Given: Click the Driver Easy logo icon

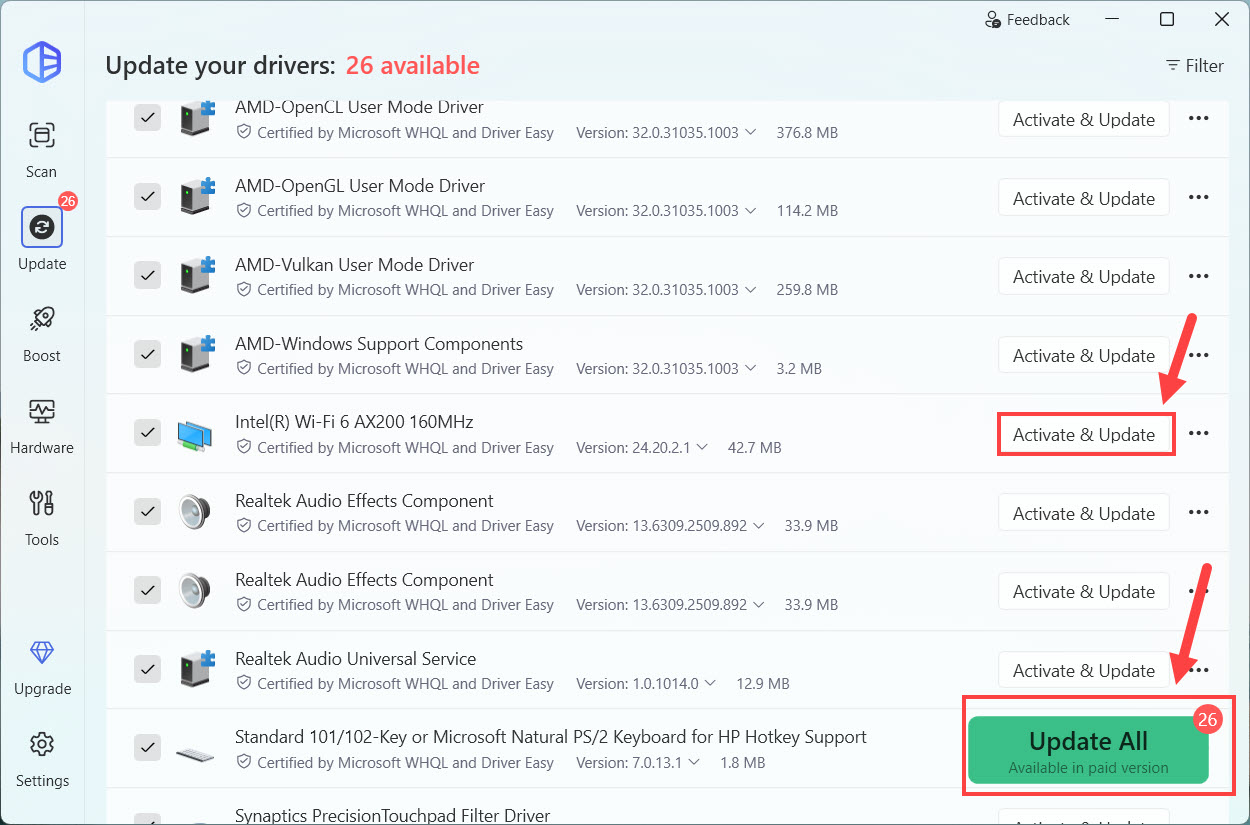Looking at the screenshot, I should 42,62.
